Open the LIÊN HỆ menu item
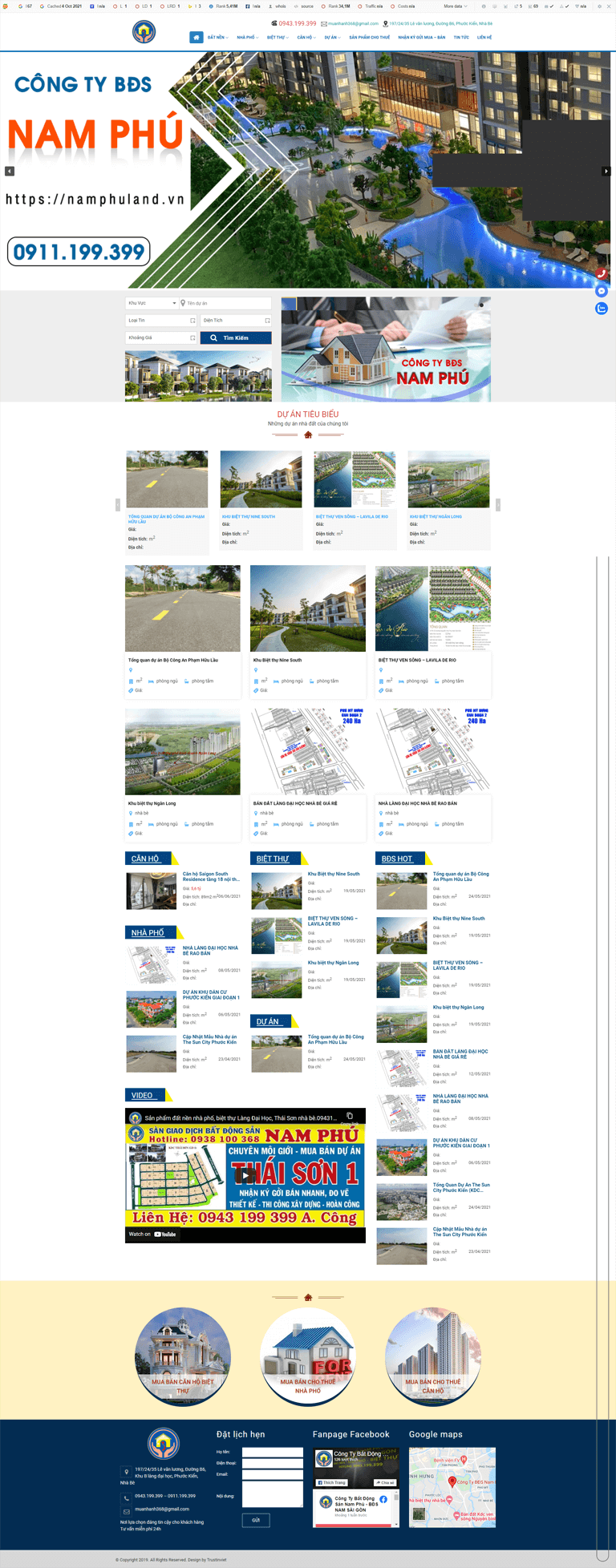This screenshot has height=1568, width=616. [484, 37]
